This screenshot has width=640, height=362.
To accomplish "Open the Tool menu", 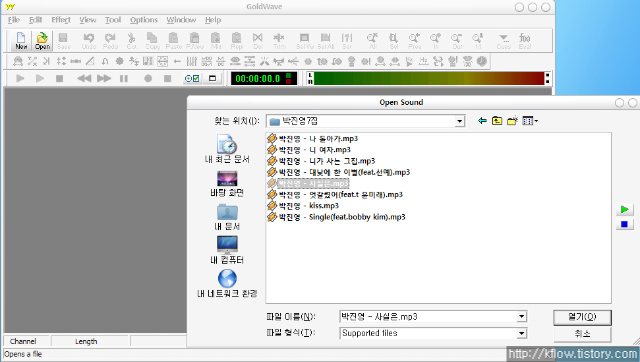I will point(113,20).
